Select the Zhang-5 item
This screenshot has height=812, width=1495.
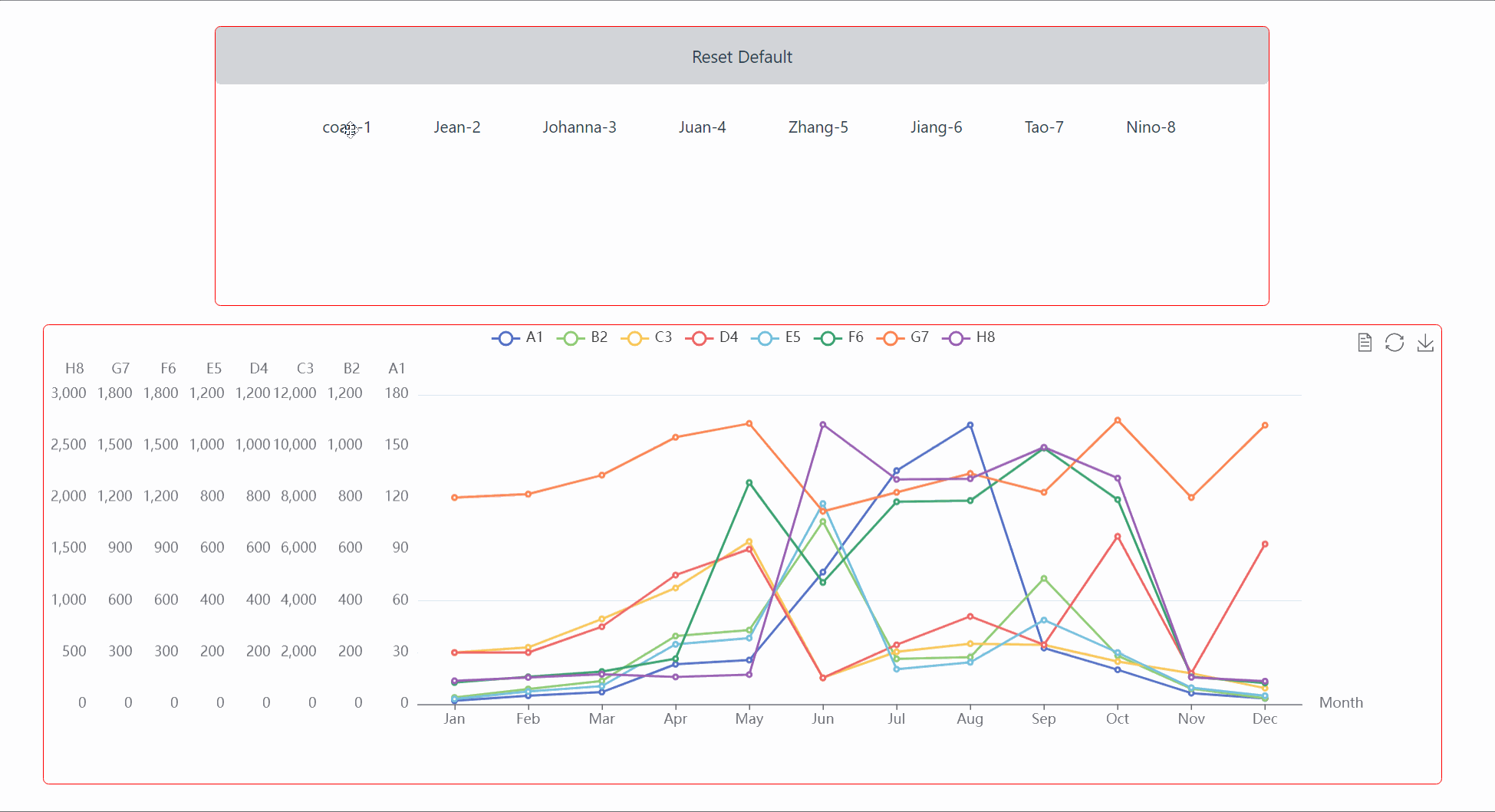coord(818,127)
